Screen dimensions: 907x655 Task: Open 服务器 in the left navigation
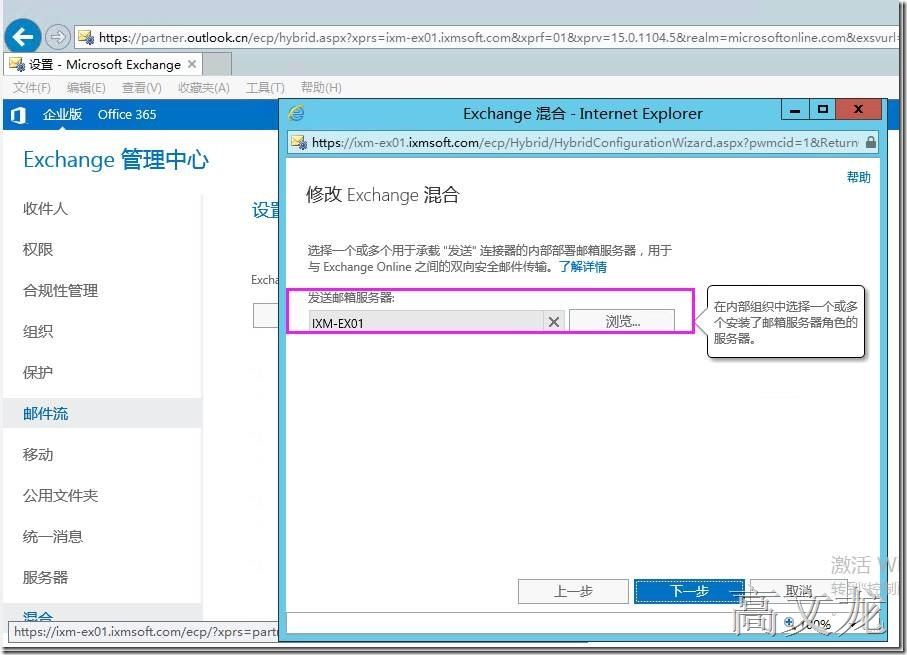[45, 577]
